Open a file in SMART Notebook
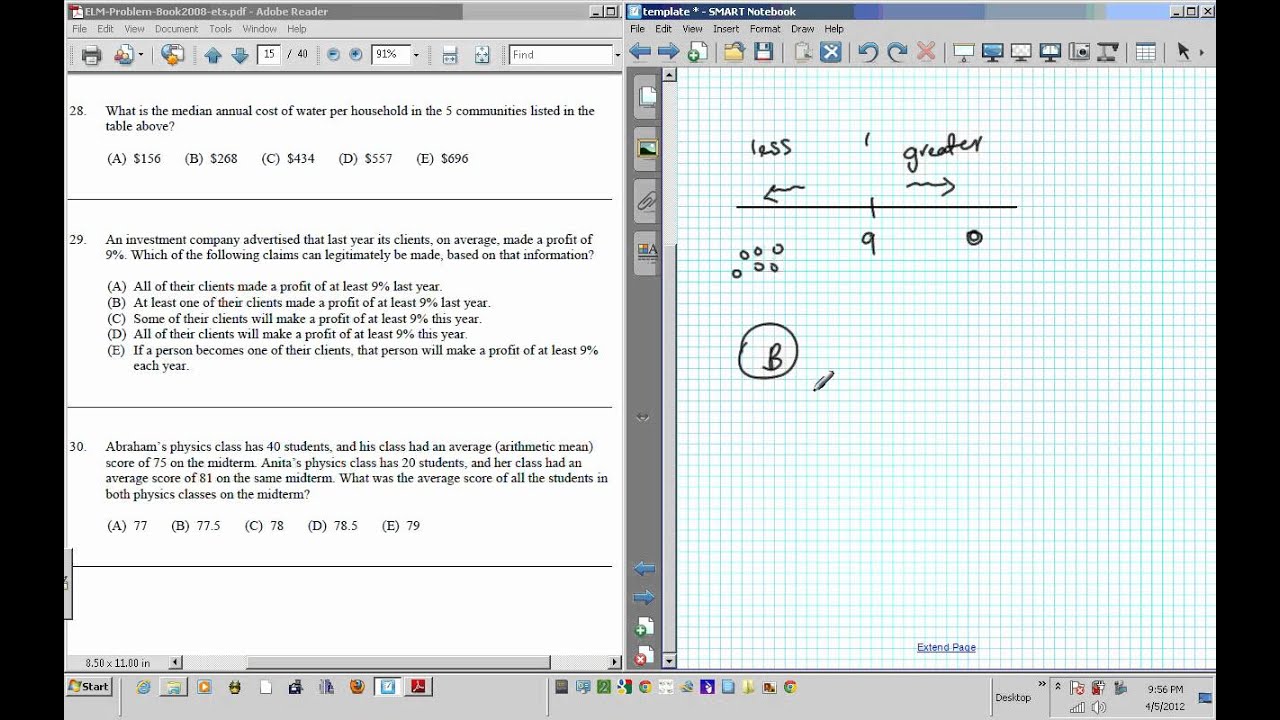 coord(735,52)
